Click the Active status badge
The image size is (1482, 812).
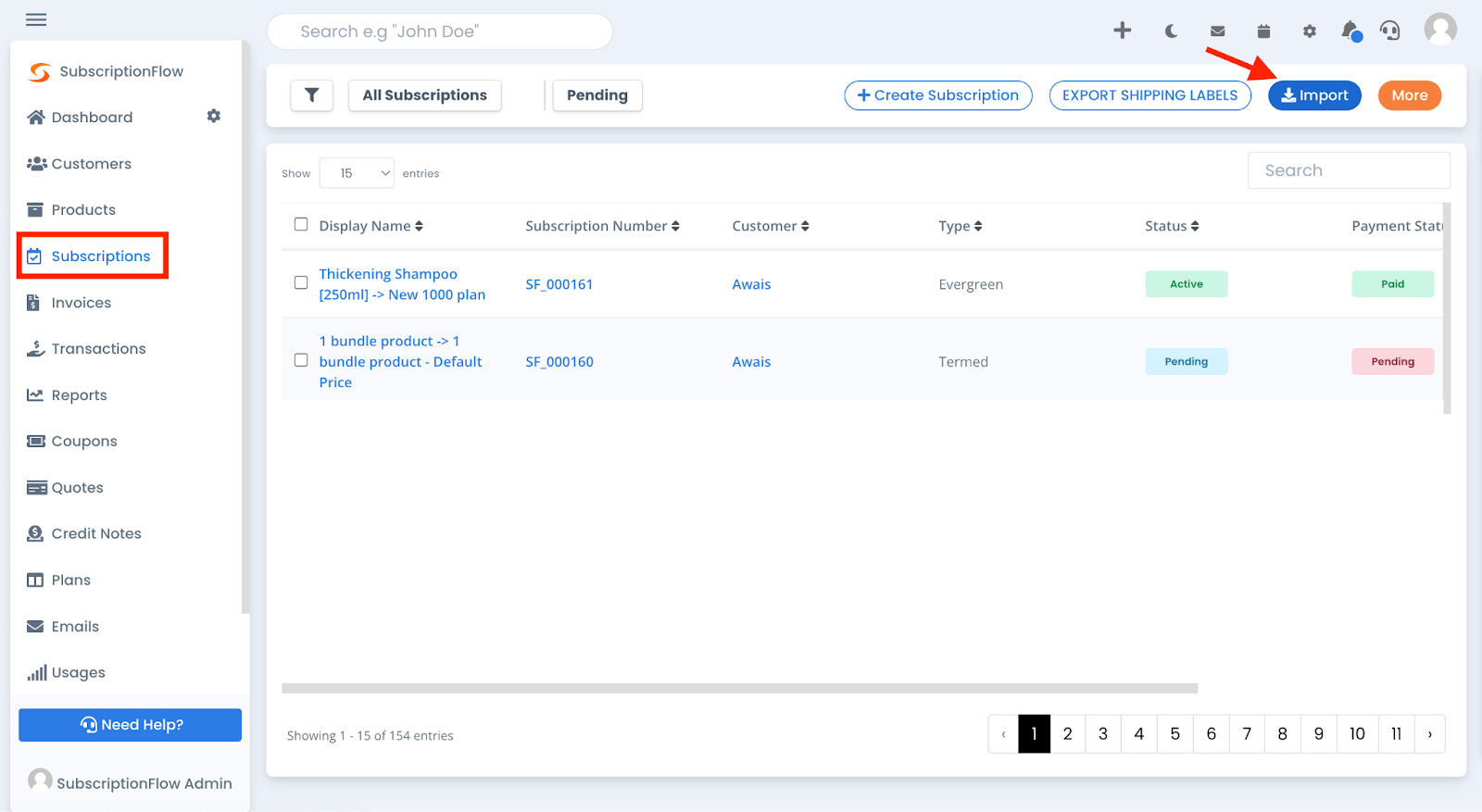(1187, 284)
